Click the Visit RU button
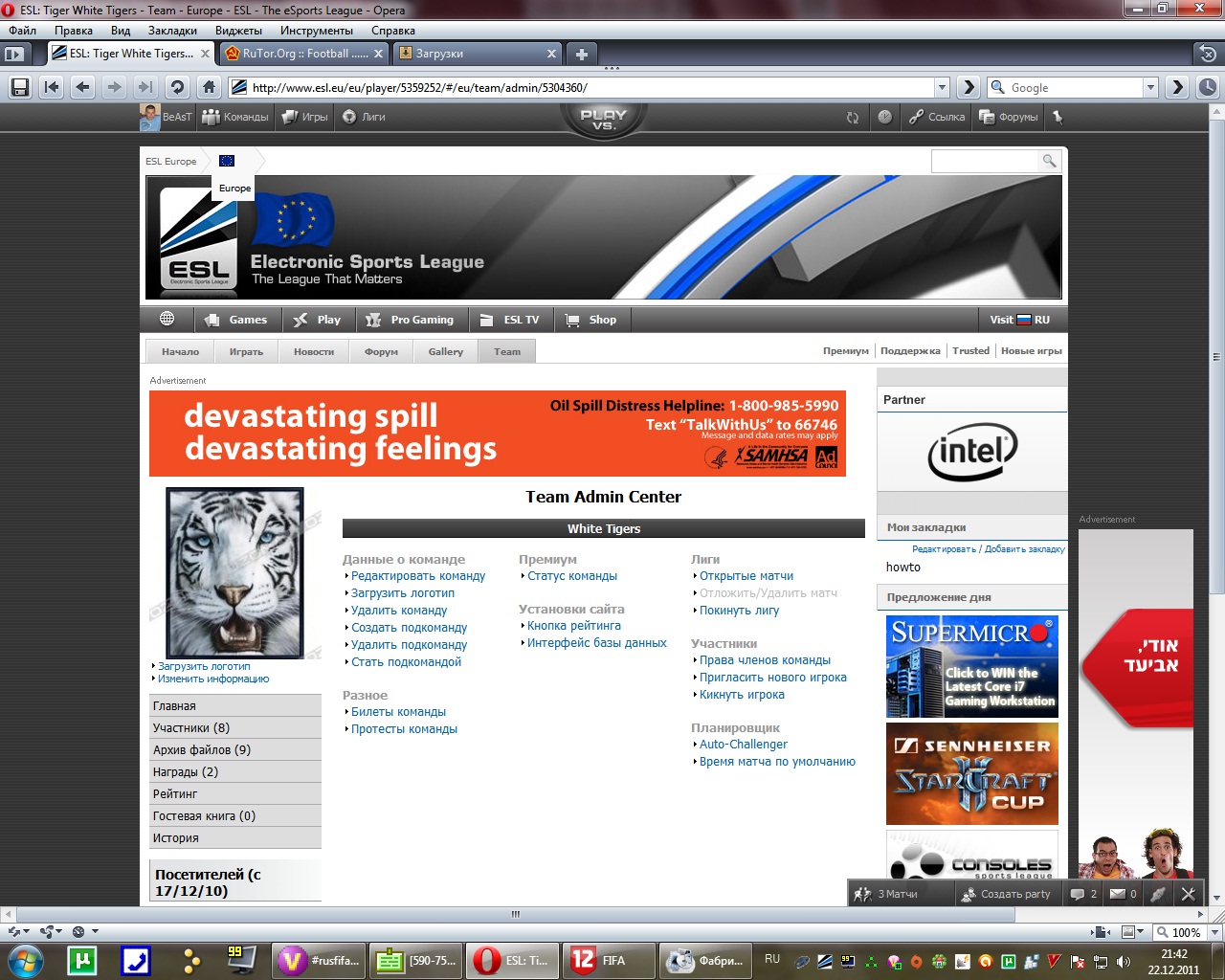 [1020, 320]
